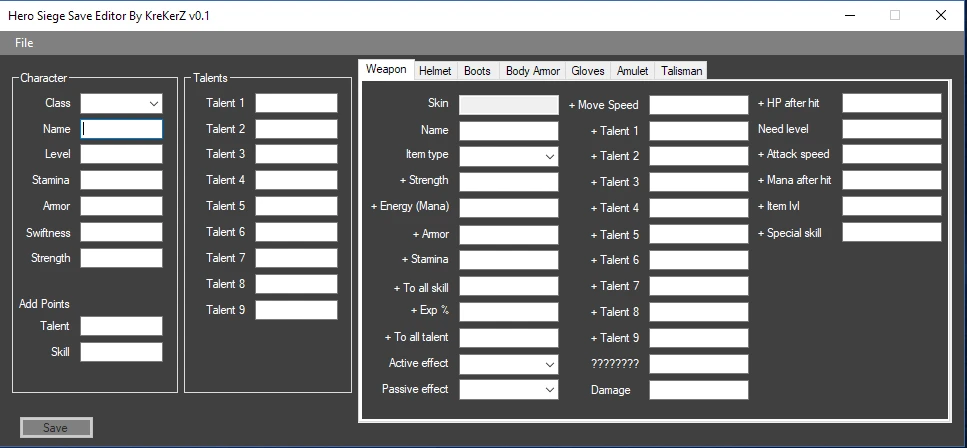
Task: Click the + Talent 7 weapon field
Action: pyautogui.click(x=699, y=286)
